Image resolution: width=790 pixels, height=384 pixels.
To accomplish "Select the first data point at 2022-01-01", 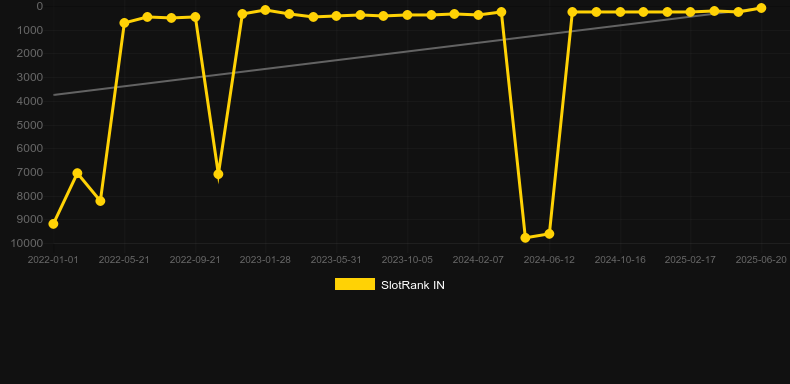I will coord(53,224).
